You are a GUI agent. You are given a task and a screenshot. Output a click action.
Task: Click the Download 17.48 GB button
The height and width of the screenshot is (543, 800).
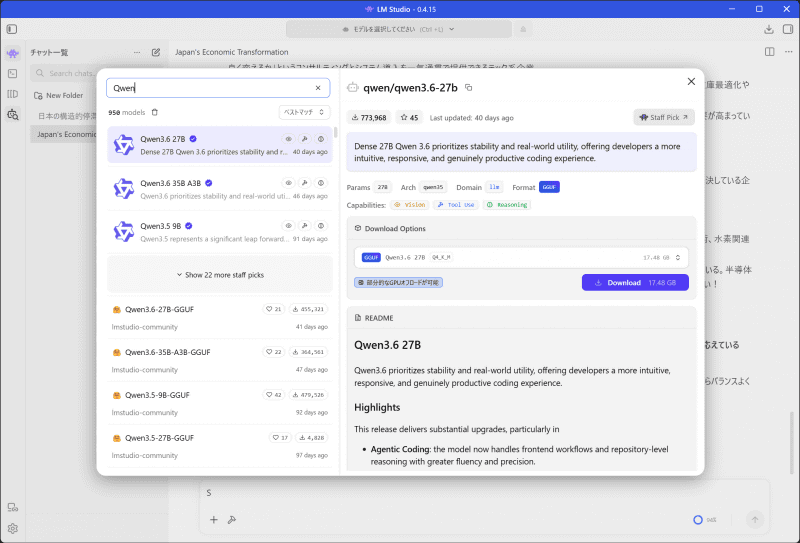[x=635, y=282]
